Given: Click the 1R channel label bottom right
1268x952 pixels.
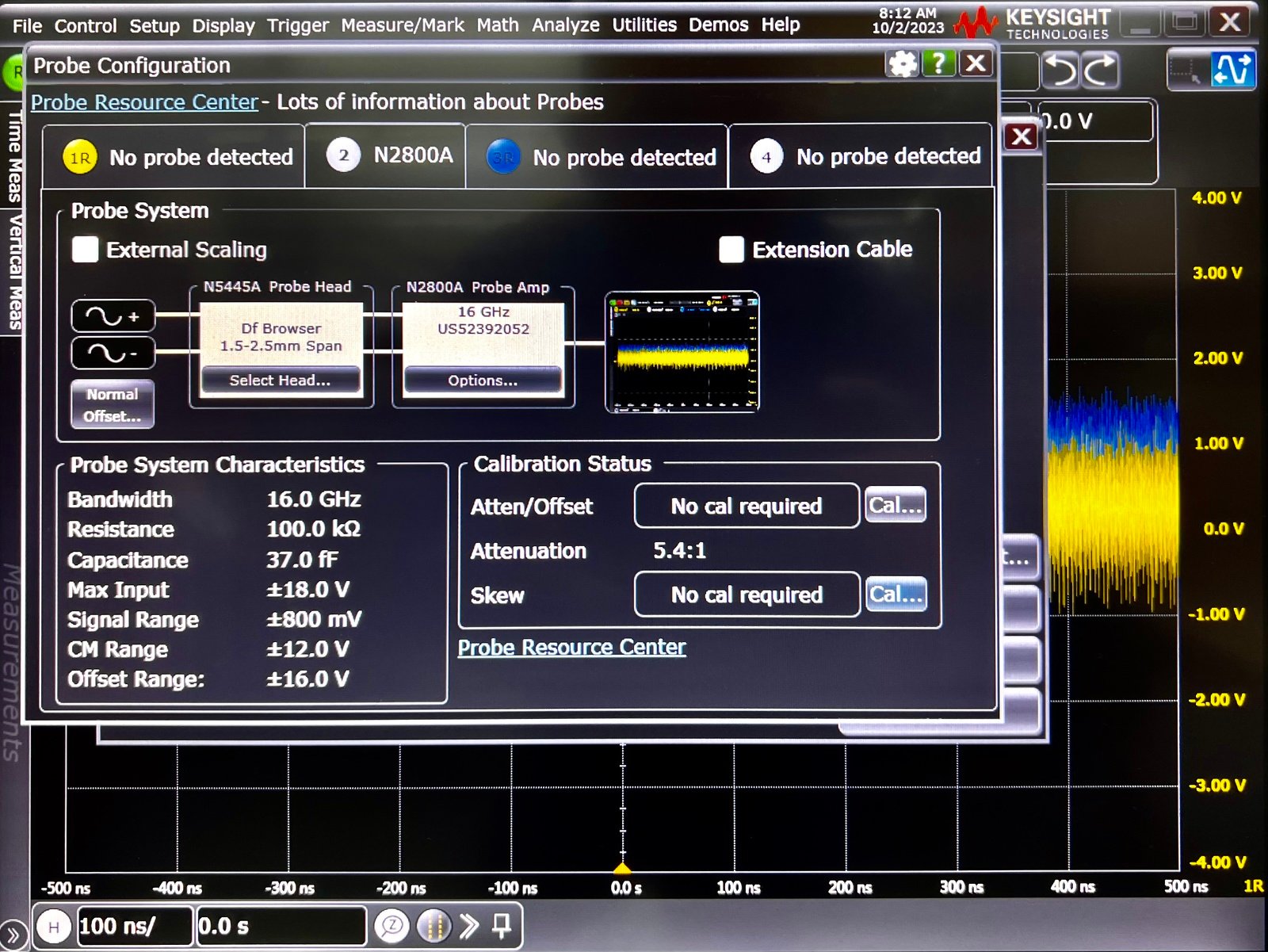Looking at the screenshot, I should coord(1253,886).
